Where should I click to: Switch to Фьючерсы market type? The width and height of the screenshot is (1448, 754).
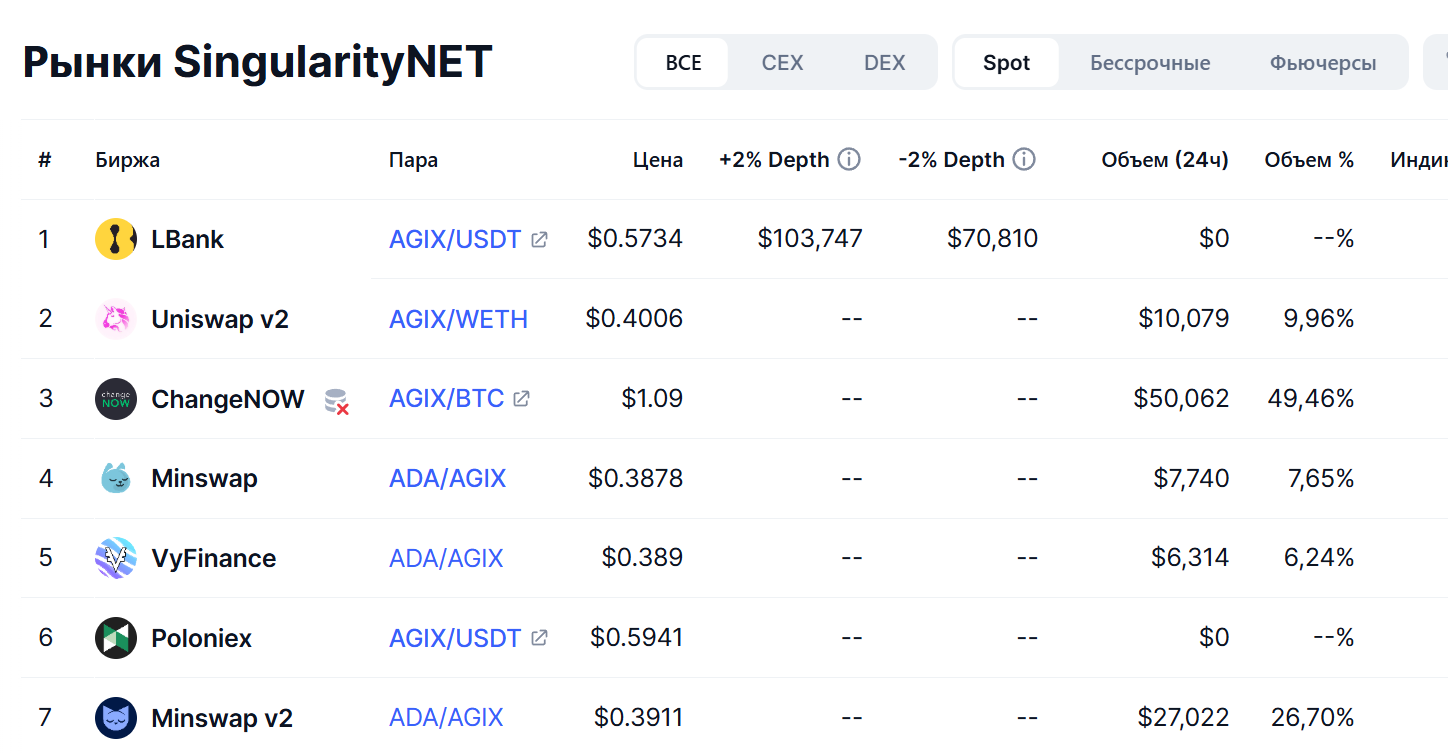tap(1323, 63)
